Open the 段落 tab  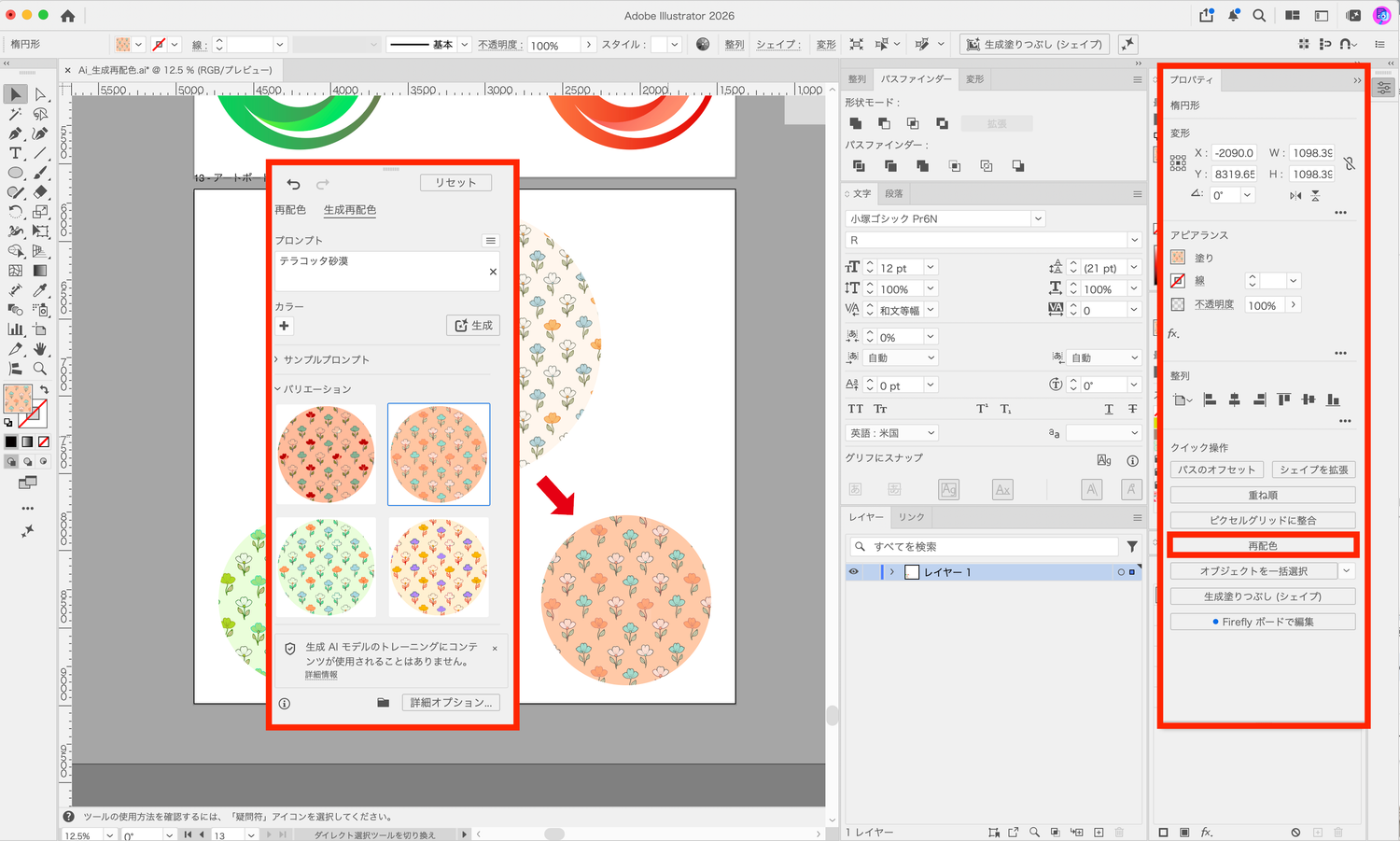pyautogui.click(x=894, y=194)
